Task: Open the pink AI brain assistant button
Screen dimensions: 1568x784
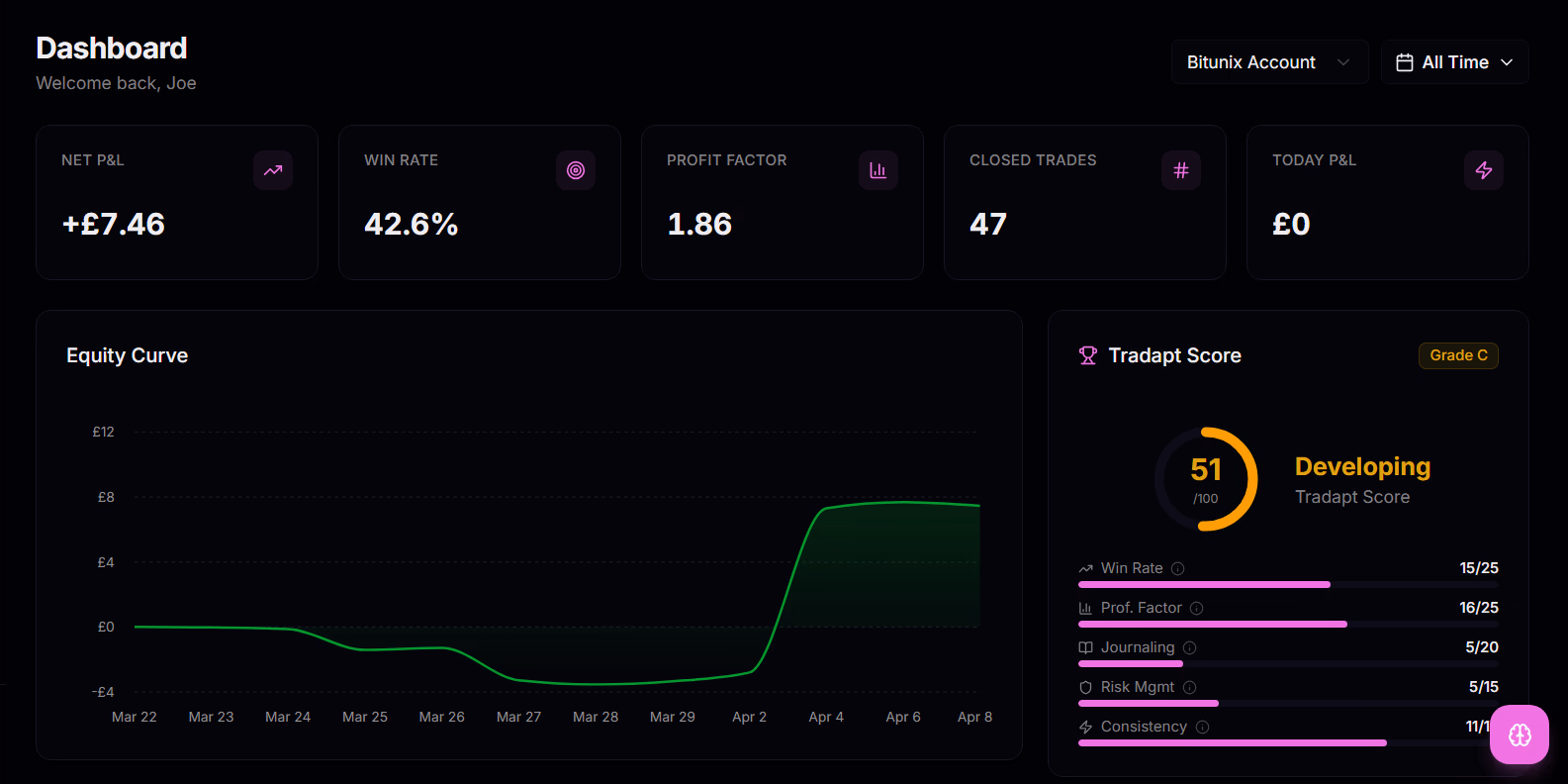Action: [x=1520, y=735]
